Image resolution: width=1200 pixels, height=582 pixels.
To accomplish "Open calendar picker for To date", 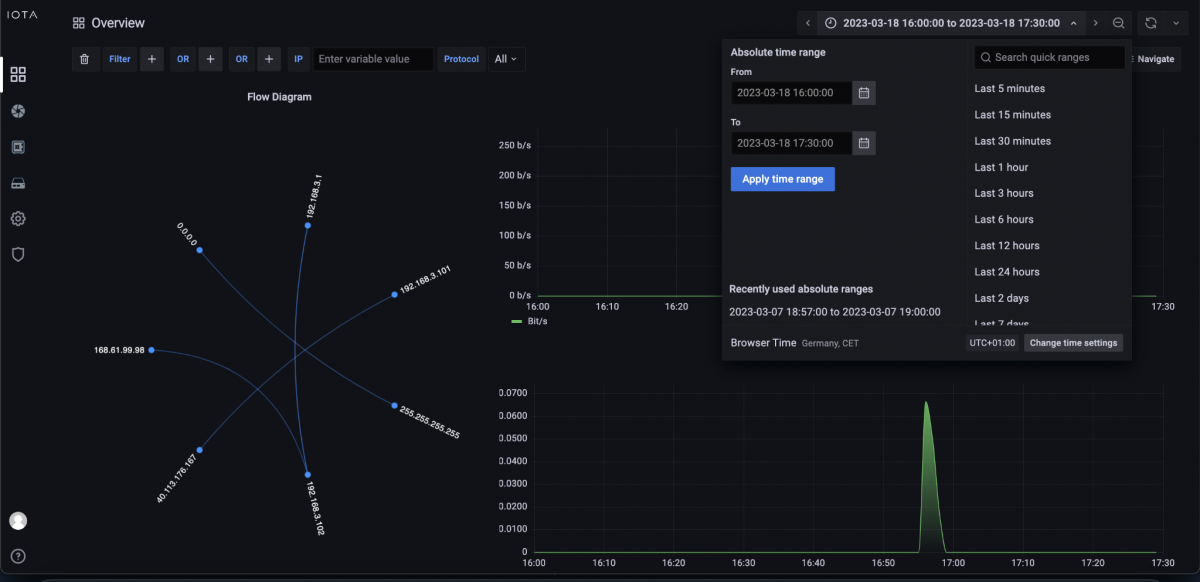I will pos(864,143).
